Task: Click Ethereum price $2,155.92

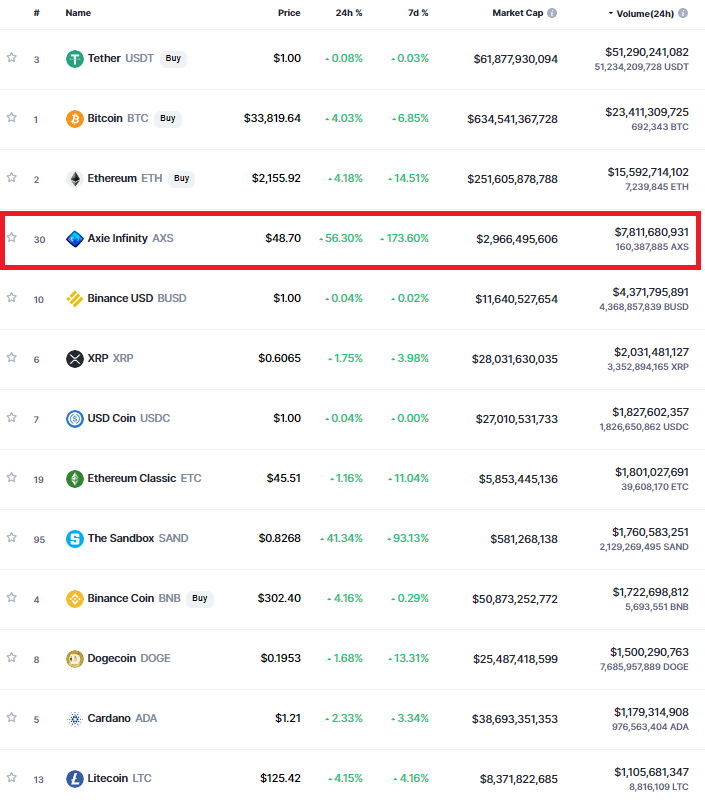Action: tap(276, 179)
